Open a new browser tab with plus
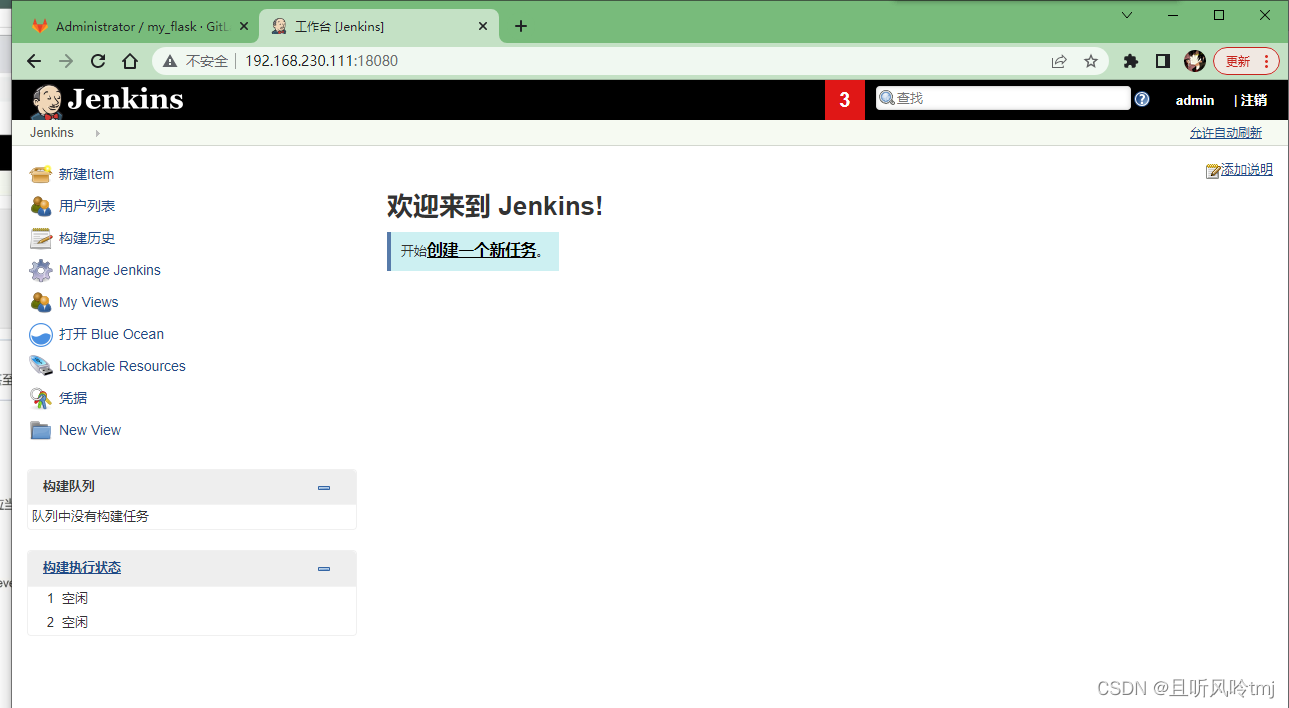The height and width of the screenshot is (708, 1289). 520,26
